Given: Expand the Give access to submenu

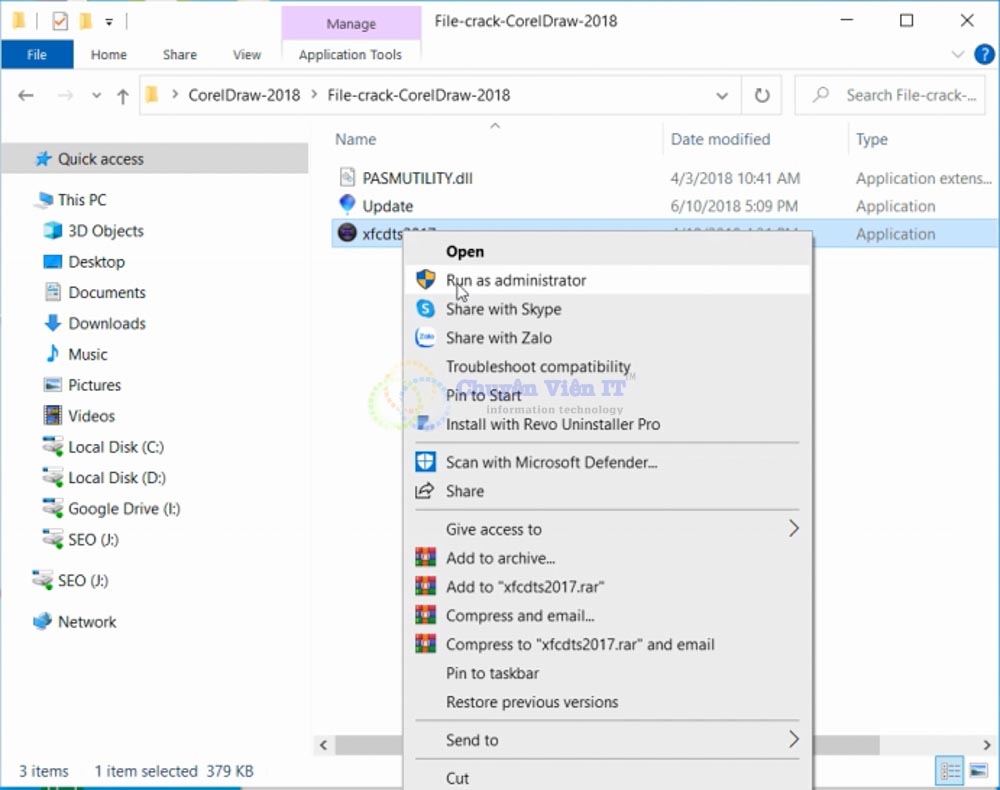Looking at the screenshot, I should (607, 529).
